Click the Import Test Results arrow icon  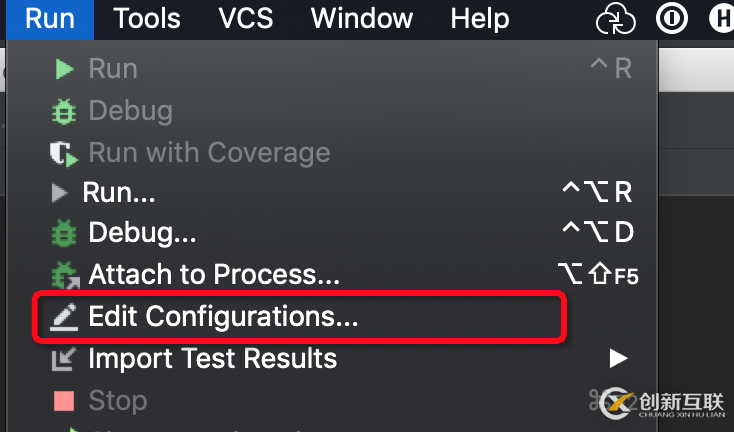point(64,358)
